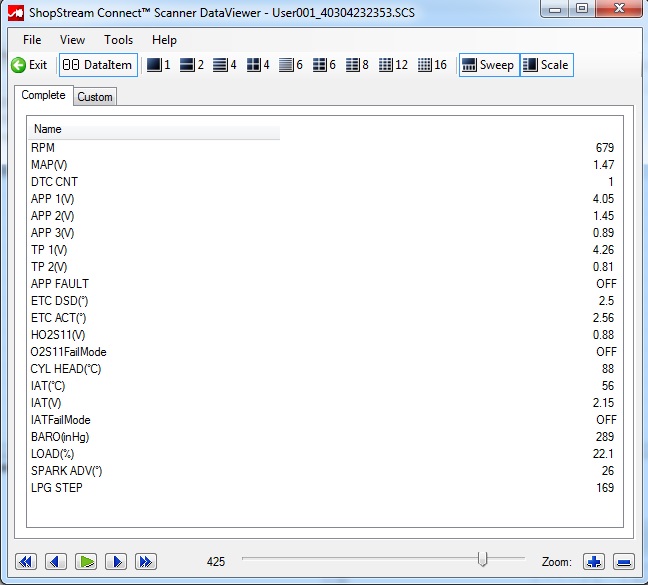The height and width of the screenshot is (585, 648).
Task: Click the RPM value 679
Action: click(x=605, y=147)
